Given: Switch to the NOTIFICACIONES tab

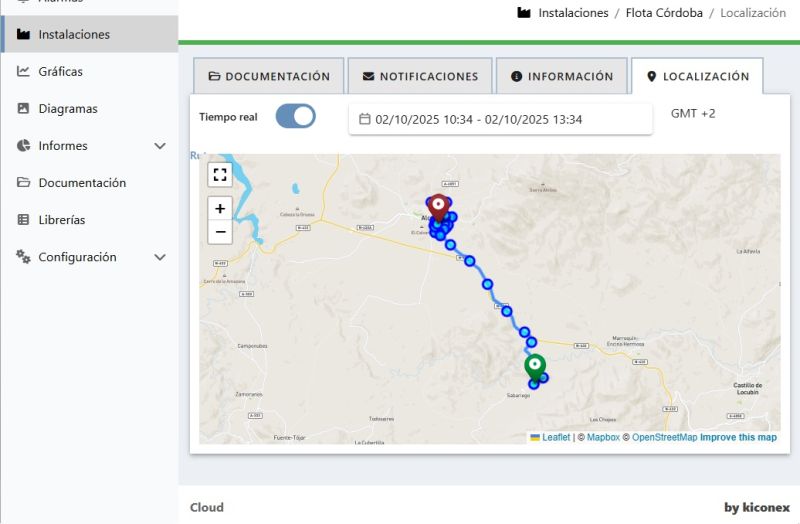Looking at the screenshot, I should tap(420, 77).
